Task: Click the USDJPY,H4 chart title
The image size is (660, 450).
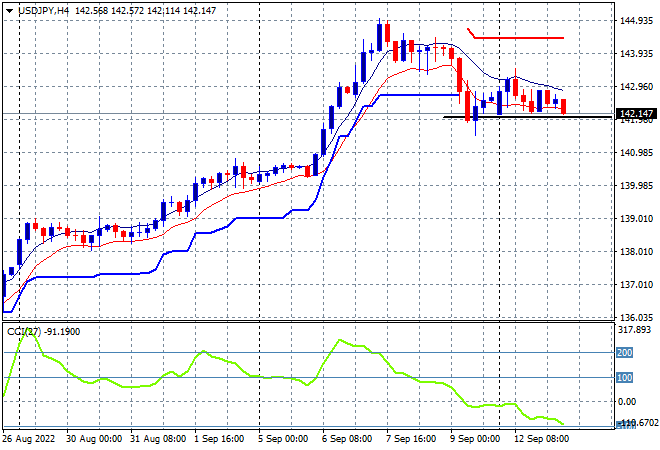Action: [x=43, y=11]
